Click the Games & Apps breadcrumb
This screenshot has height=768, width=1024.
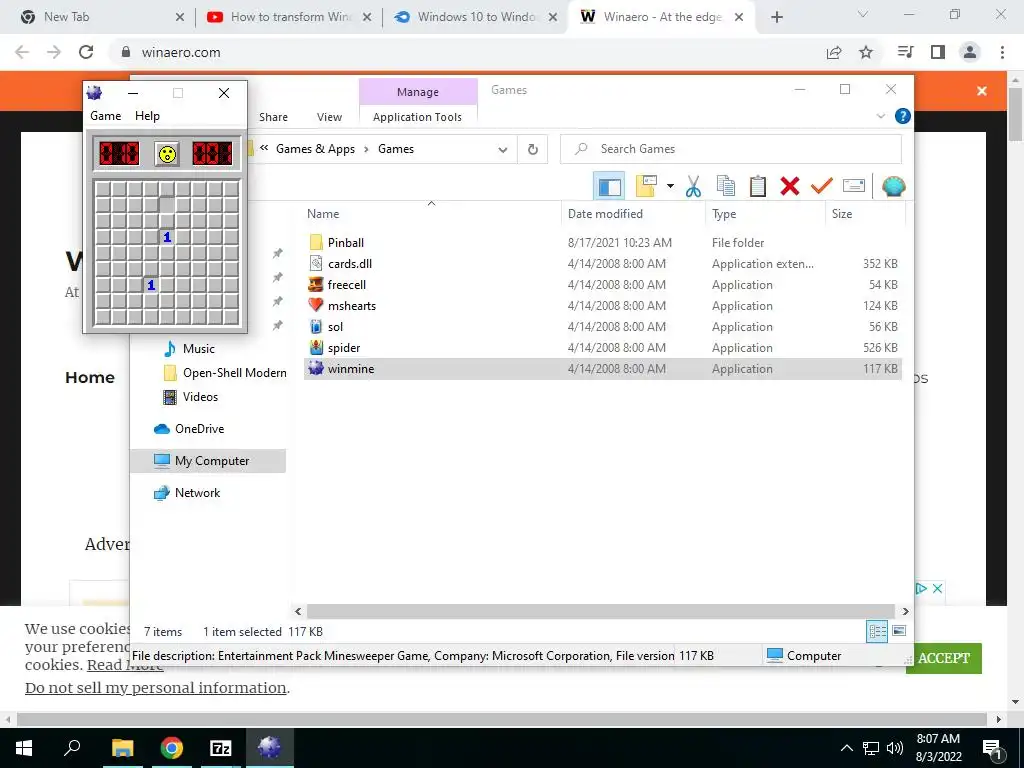[315, 149]
